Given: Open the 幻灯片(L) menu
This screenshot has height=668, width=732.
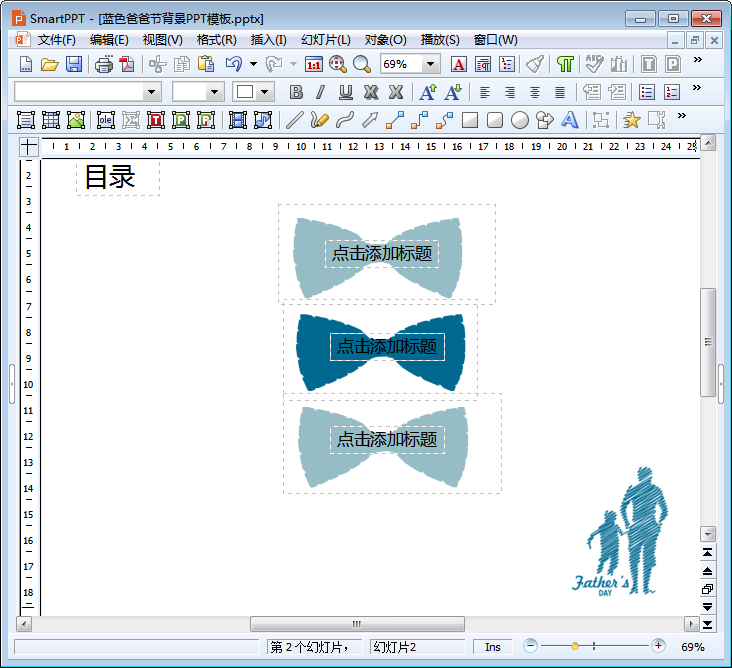Looking at the screenshot, I should (325, 40).
